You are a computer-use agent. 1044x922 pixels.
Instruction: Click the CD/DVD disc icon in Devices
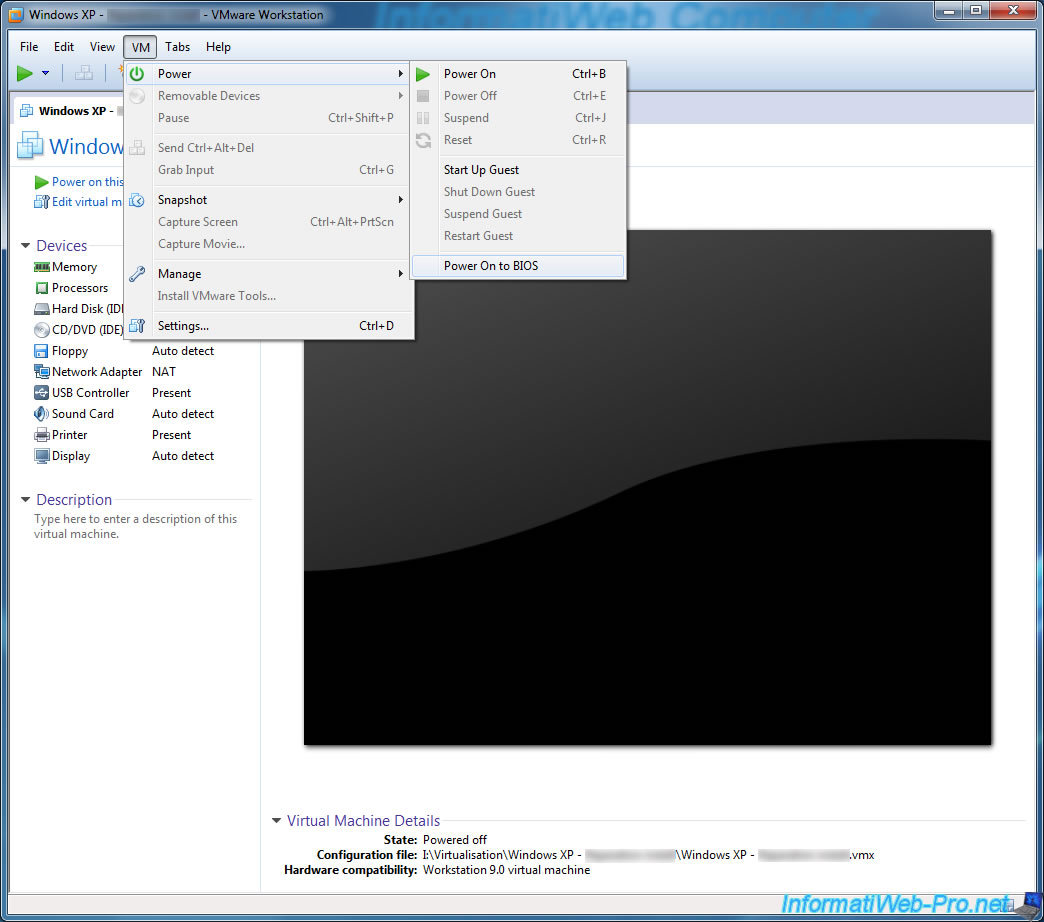tap(41, 330)
